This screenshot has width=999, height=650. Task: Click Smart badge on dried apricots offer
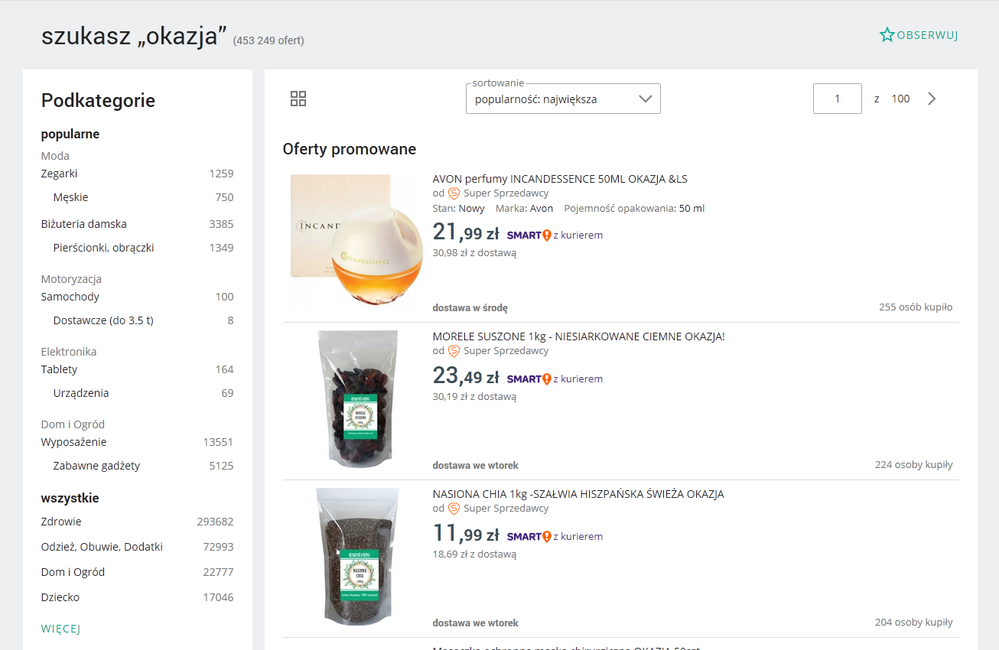point(529,379)
